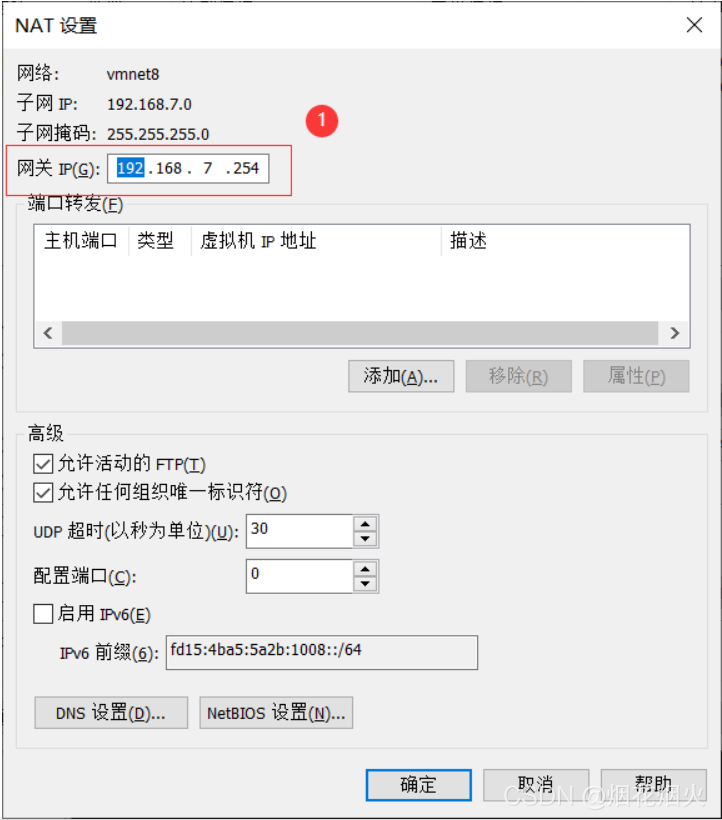Click the port forwarding list left scroll arrow

[48, 333]
